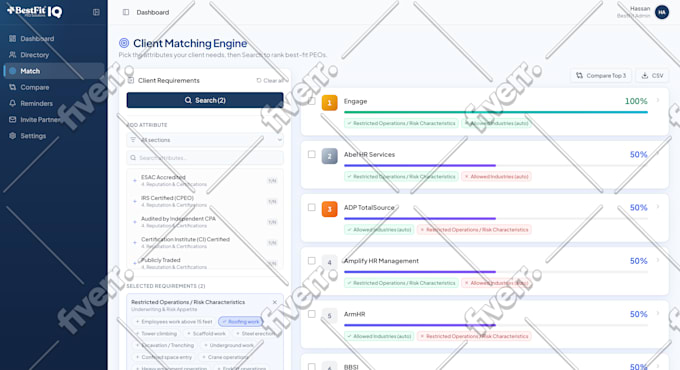Click the rank 1 badge for Engage
The width and height of the screenshot is (680, 370).
[x=330, y=103]
